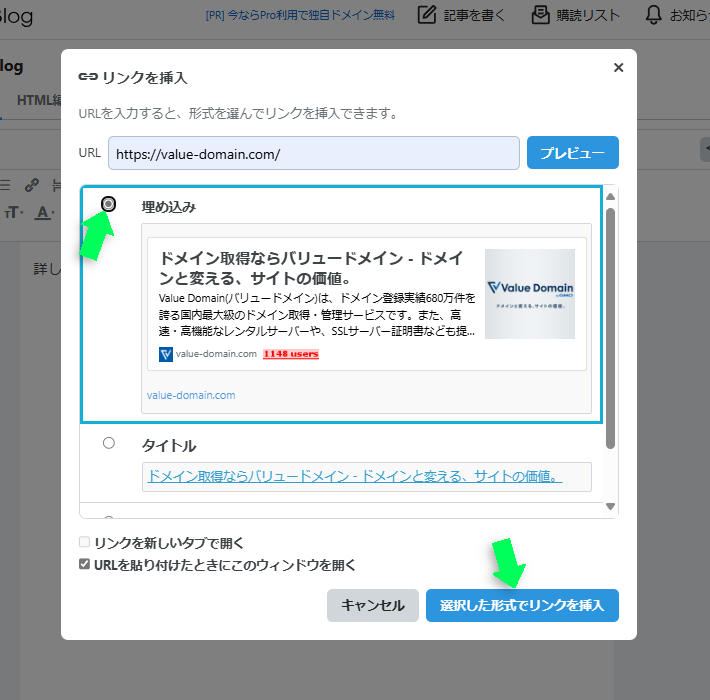Click the format list scroll down arrow
The width and height of the screenshot is (710, 700).
(610, 506)
